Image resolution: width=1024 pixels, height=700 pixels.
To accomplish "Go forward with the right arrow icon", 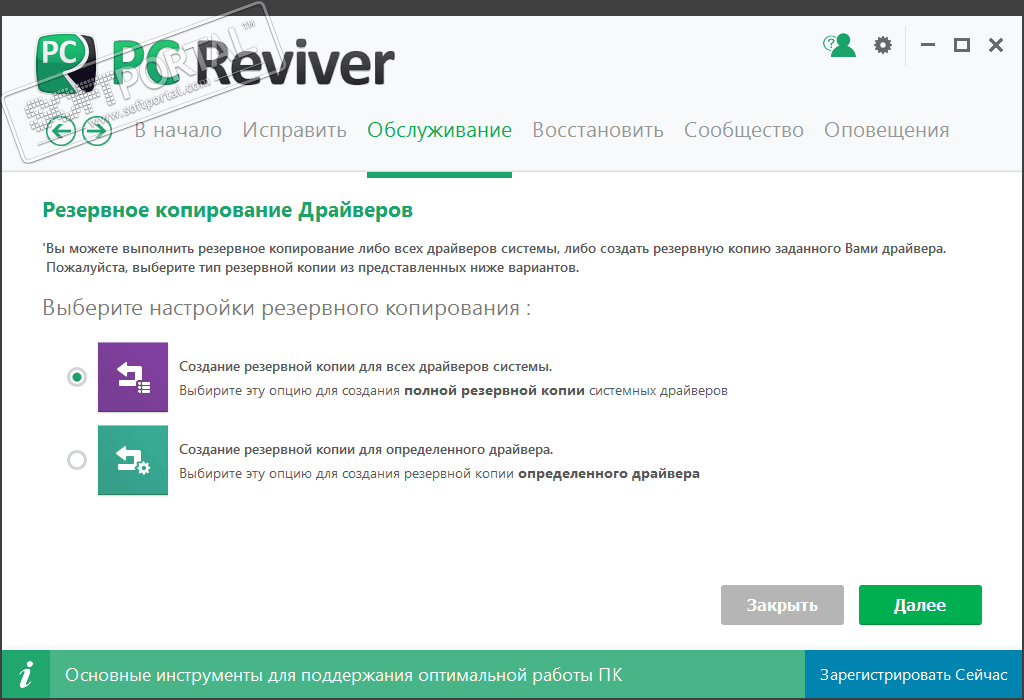I will 97,131.
